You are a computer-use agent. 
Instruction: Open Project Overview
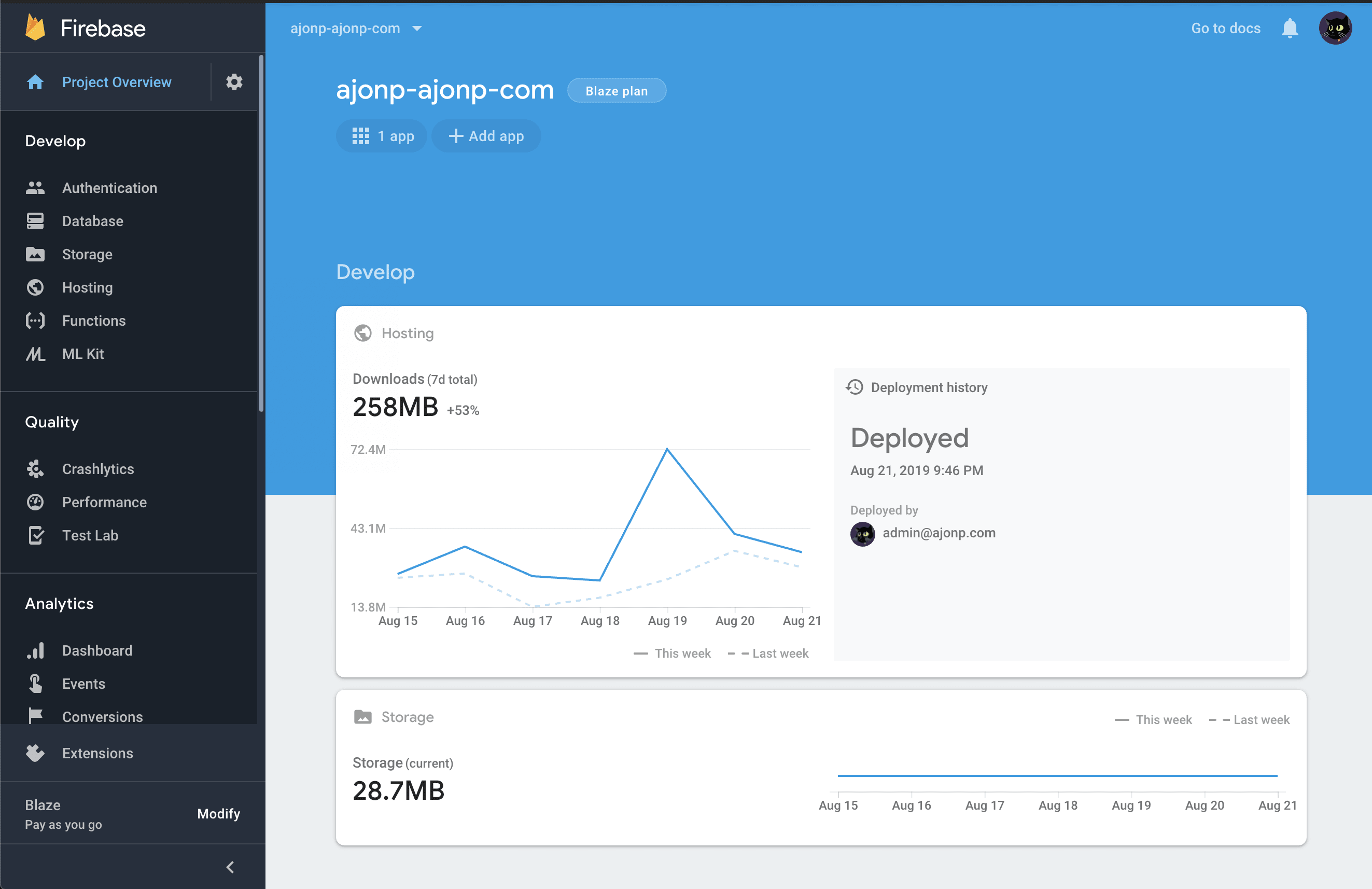click(117, 82)
